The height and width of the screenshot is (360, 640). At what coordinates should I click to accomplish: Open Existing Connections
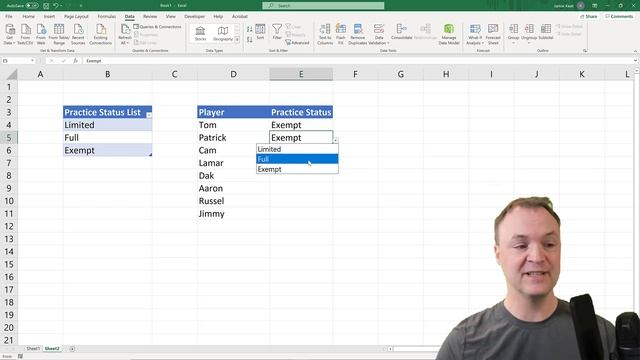(x=100, y=34)
